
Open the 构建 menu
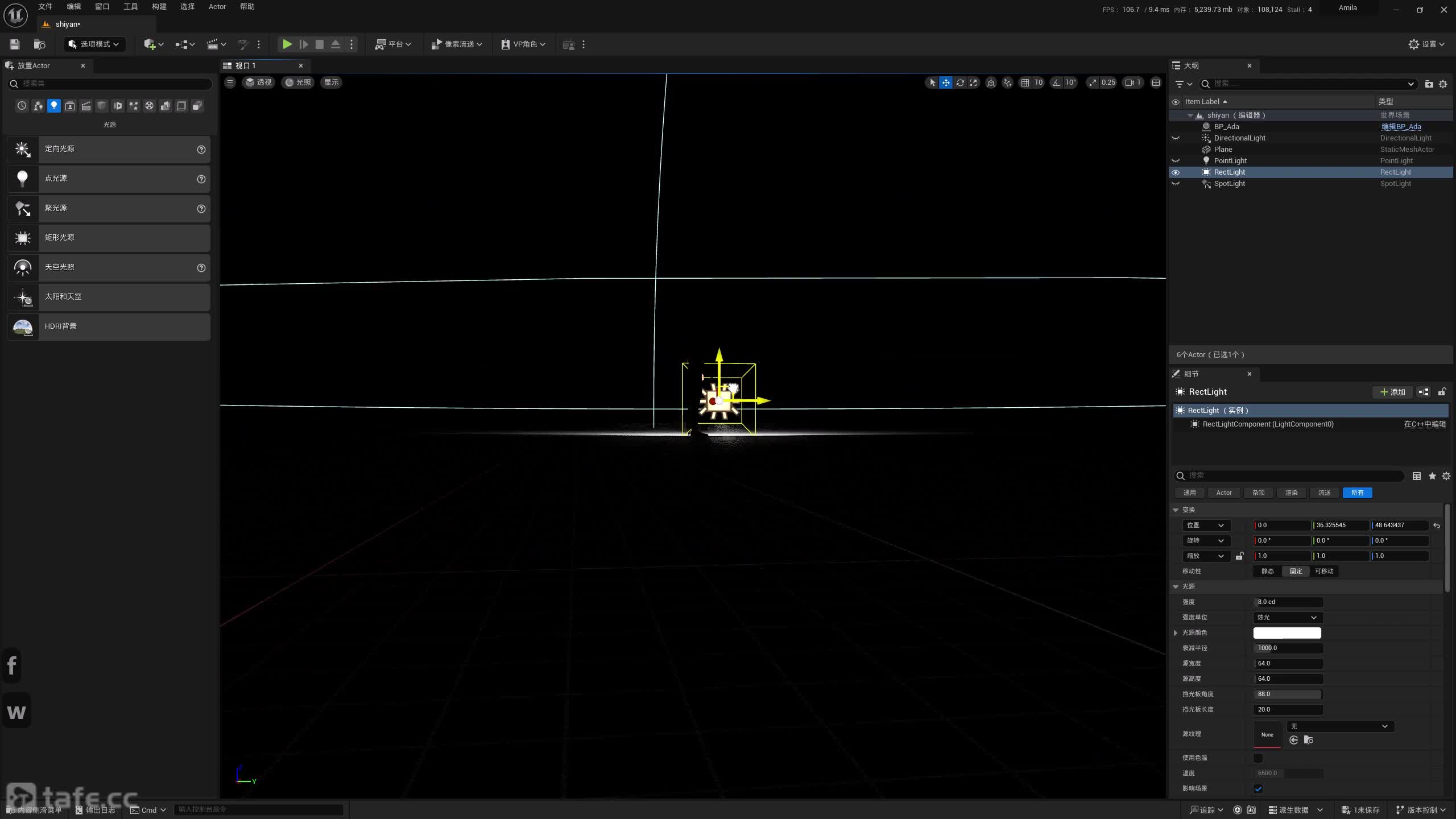tap(159, 7)
